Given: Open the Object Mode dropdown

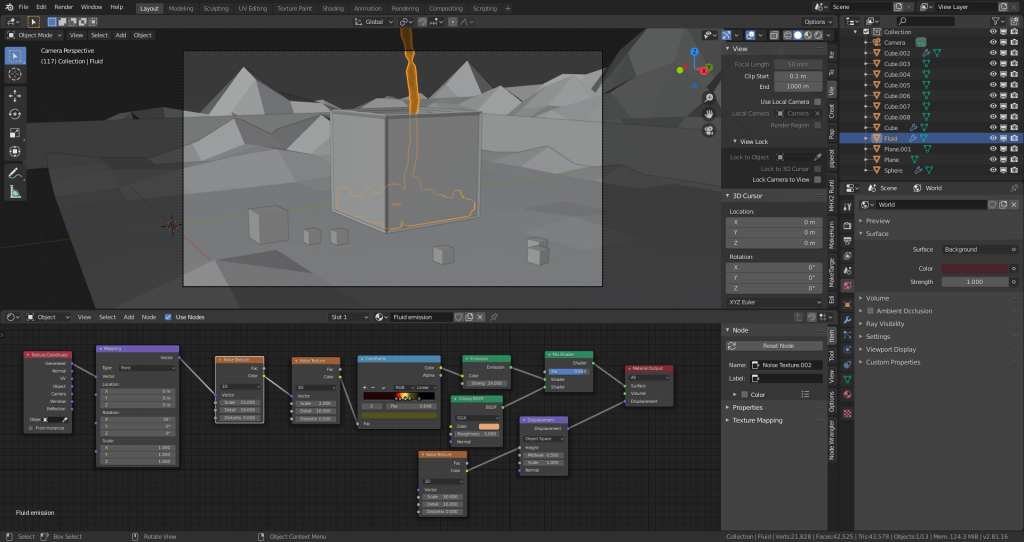Looking at the screenshot, I should point(35,35).
